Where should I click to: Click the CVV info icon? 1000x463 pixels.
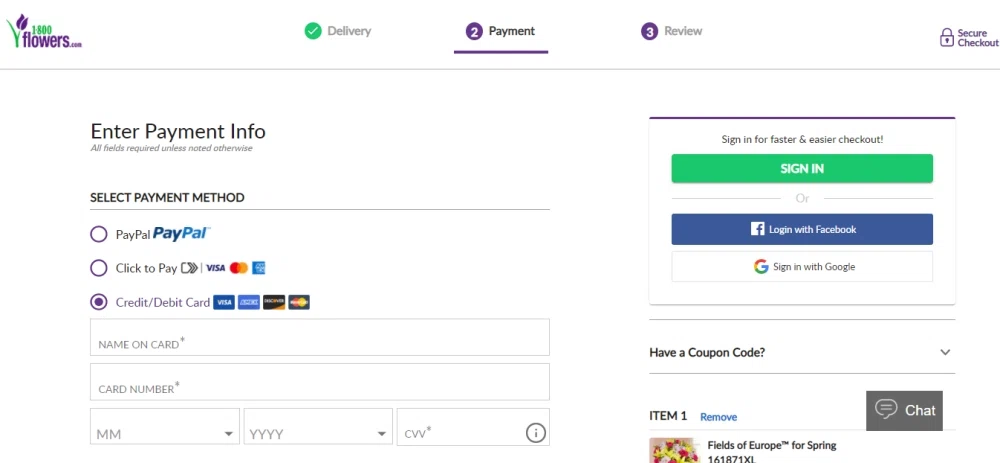coord(535,433)
